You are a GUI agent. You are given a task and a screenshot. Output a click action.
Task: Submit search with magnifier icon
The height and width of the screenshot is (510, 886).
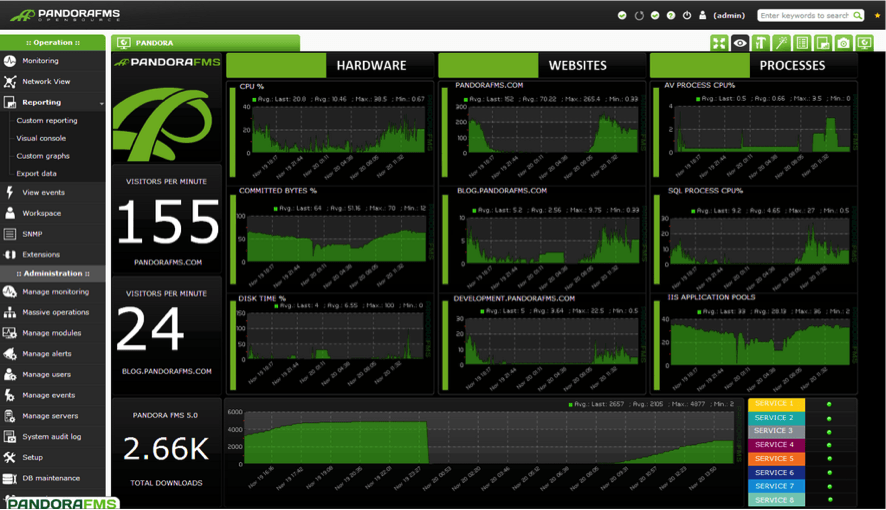tap(858, 16)
